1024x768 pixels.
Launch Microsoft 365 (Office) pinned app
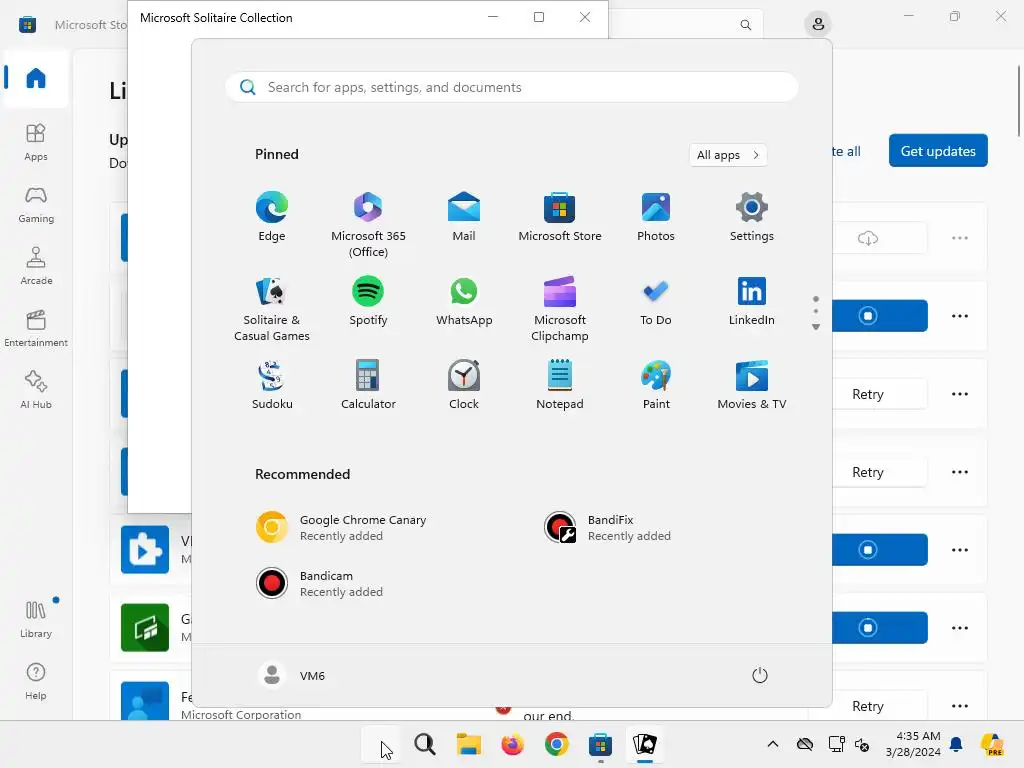pos(368,225)
